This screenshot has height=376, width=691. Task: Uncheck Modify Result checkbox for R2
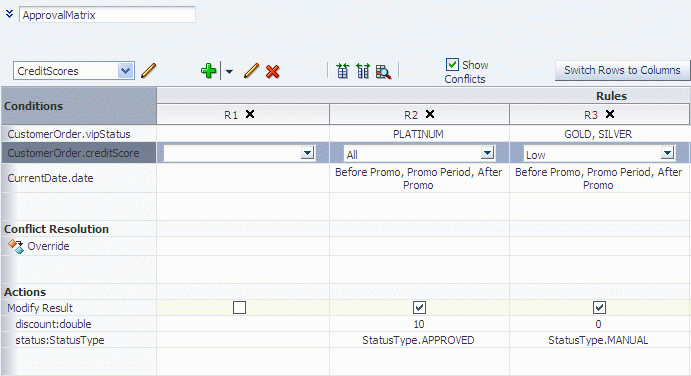click(419, 307)
